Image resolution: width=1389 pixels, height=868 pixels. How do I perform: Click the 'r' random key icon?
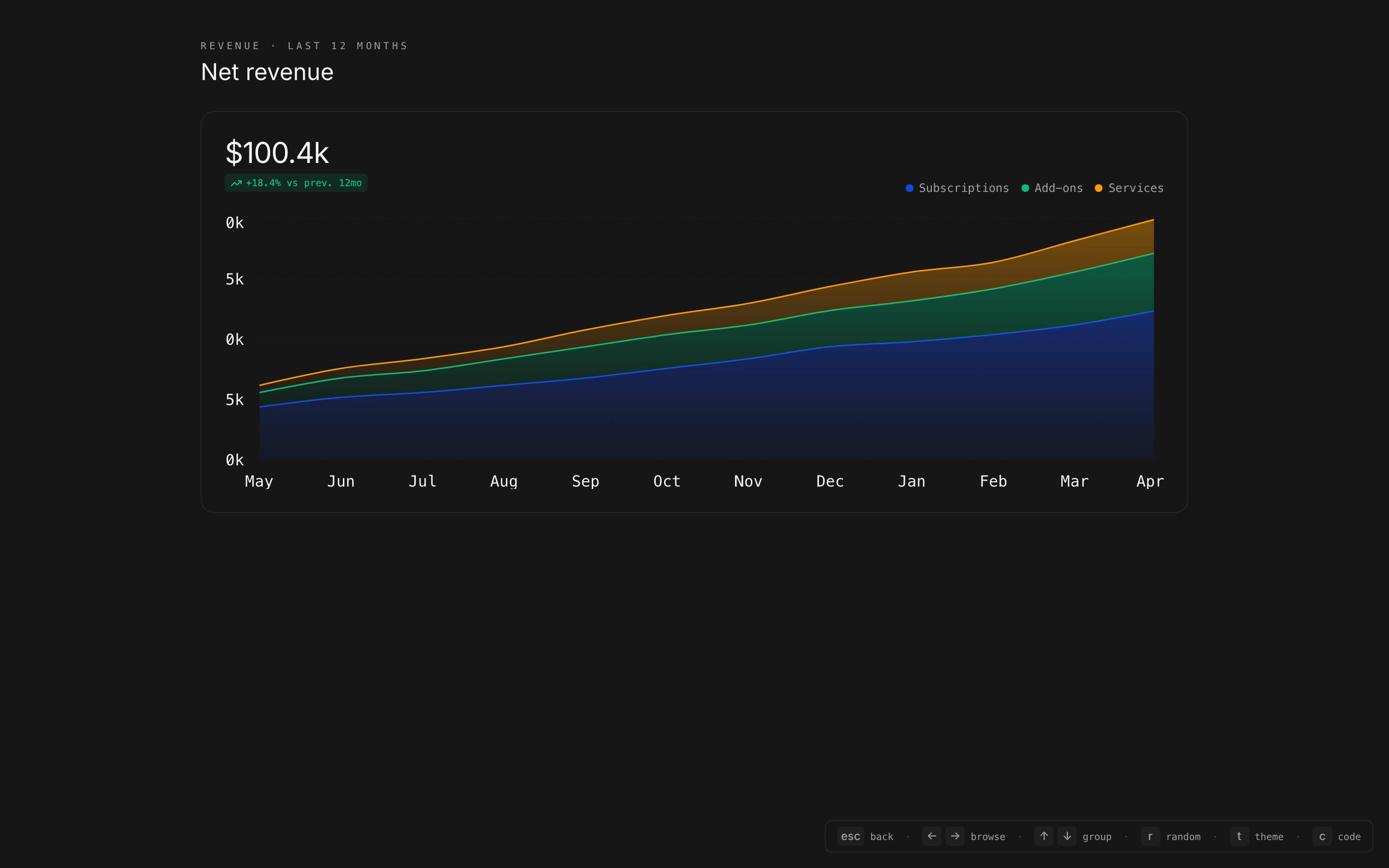[x=1150, y=836]
